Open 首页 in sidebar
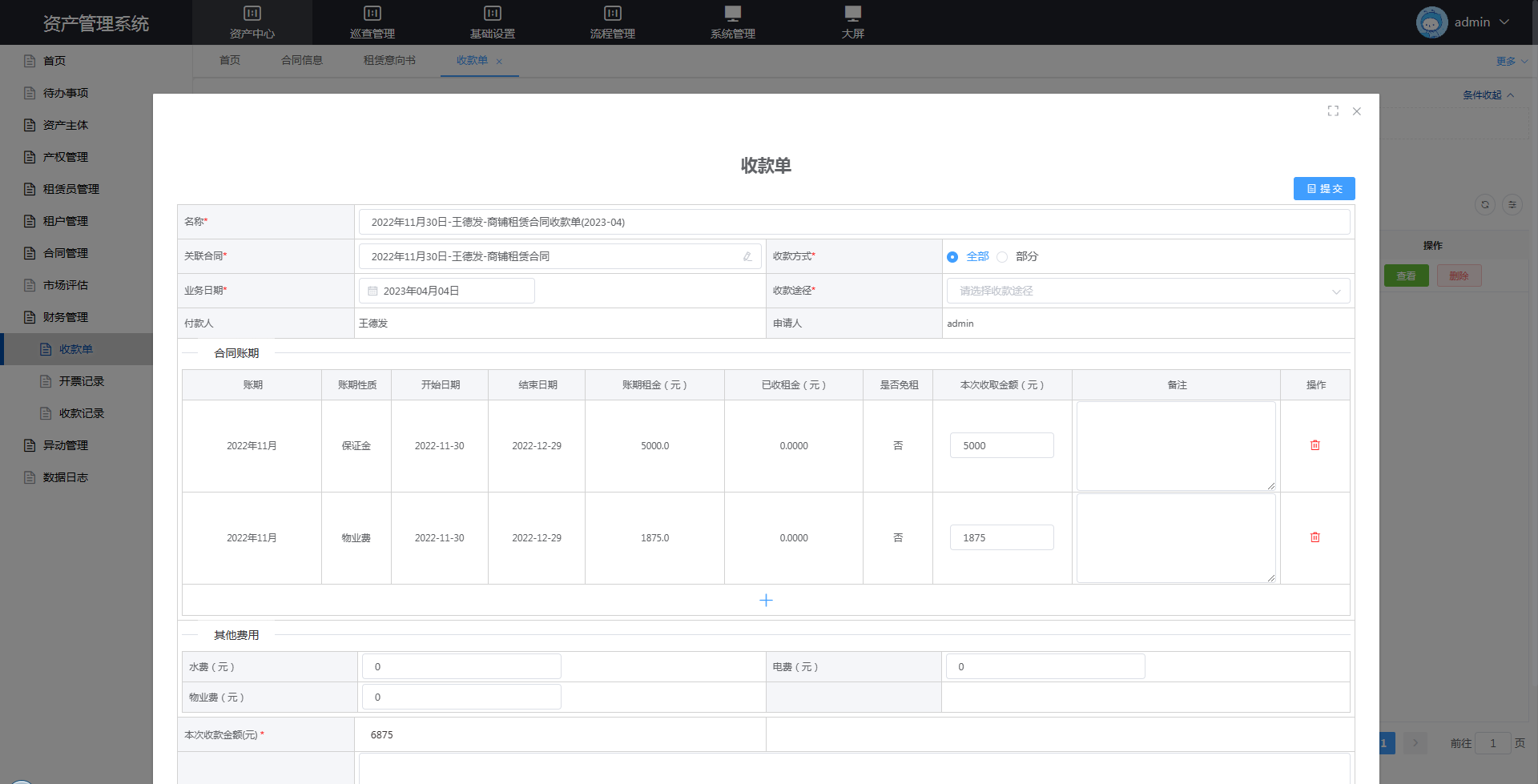The height and width of the screenshot is (784, 1538). (x=54, y=61)
